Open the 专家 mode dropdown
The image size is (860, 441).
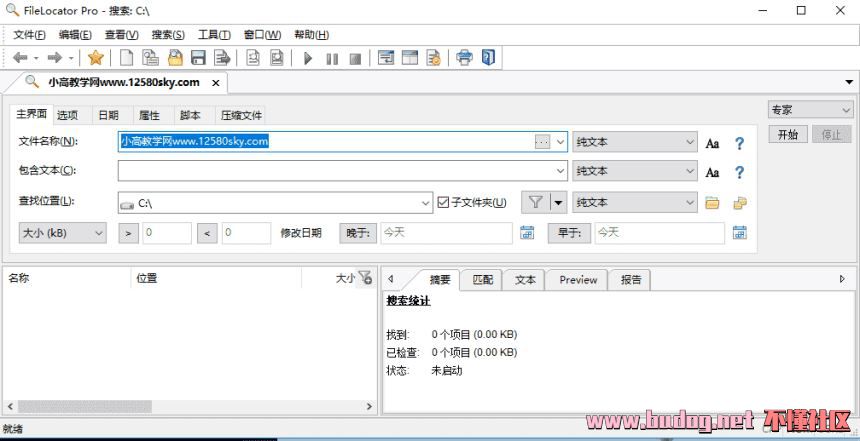[x=810, y=110]
